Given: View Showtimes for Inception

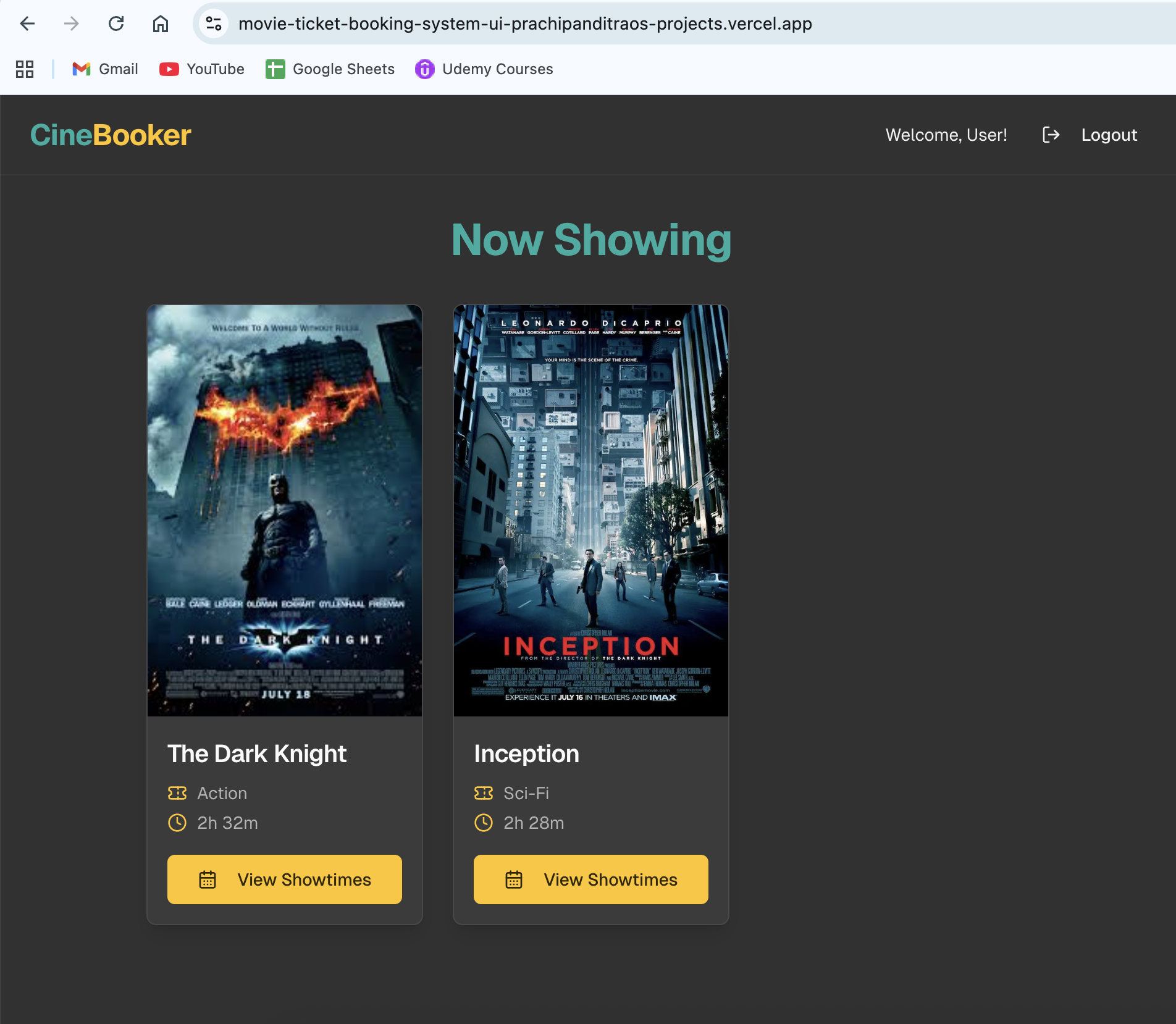Looking at the screenshot, I should pos(591,879).
